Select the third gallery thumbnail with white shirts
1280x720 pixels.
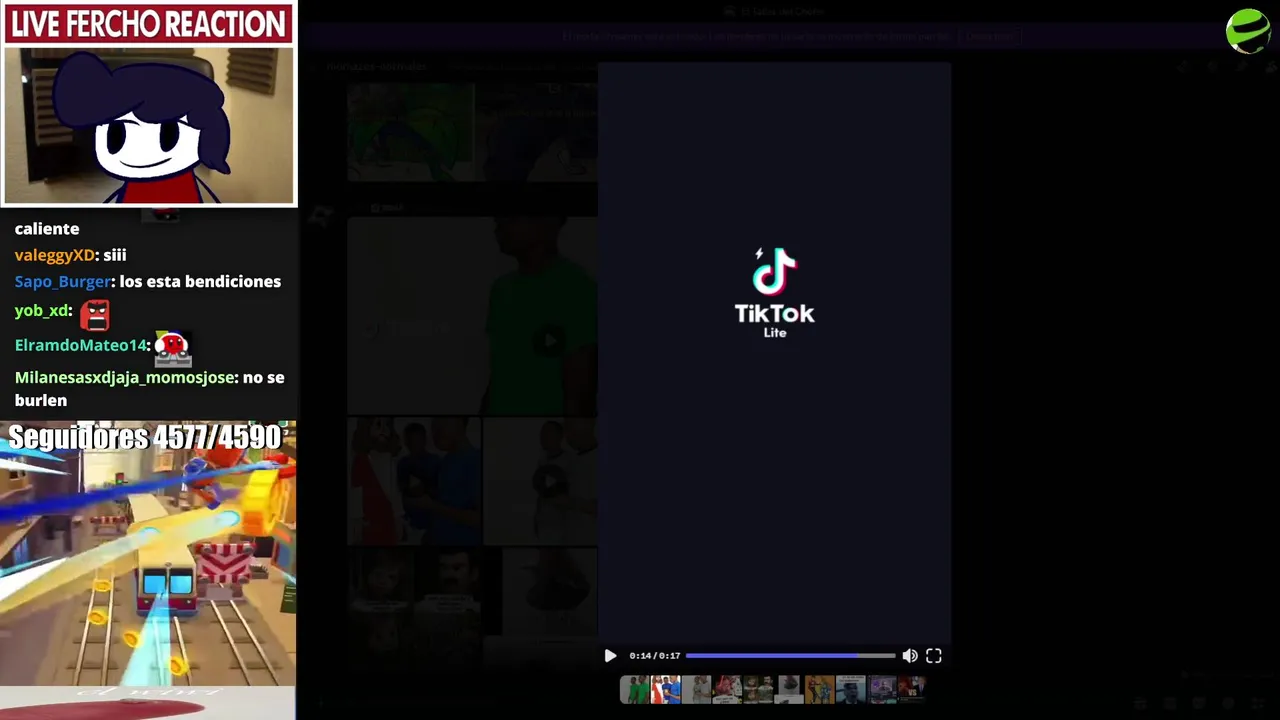tap(696, 689)
